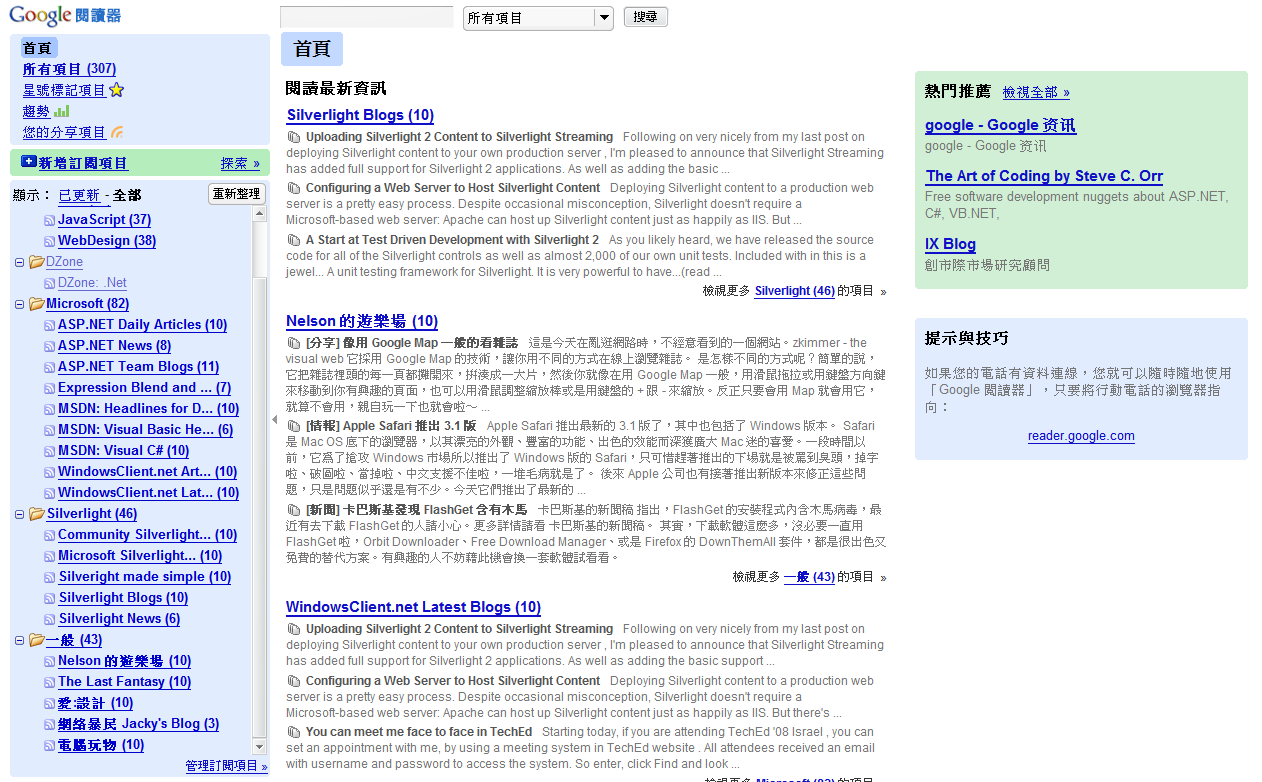The width and height of the screenshot is (1262, 782).
Task: Click the Google 閱讀器 logo
Action: [x=65, y=15]
